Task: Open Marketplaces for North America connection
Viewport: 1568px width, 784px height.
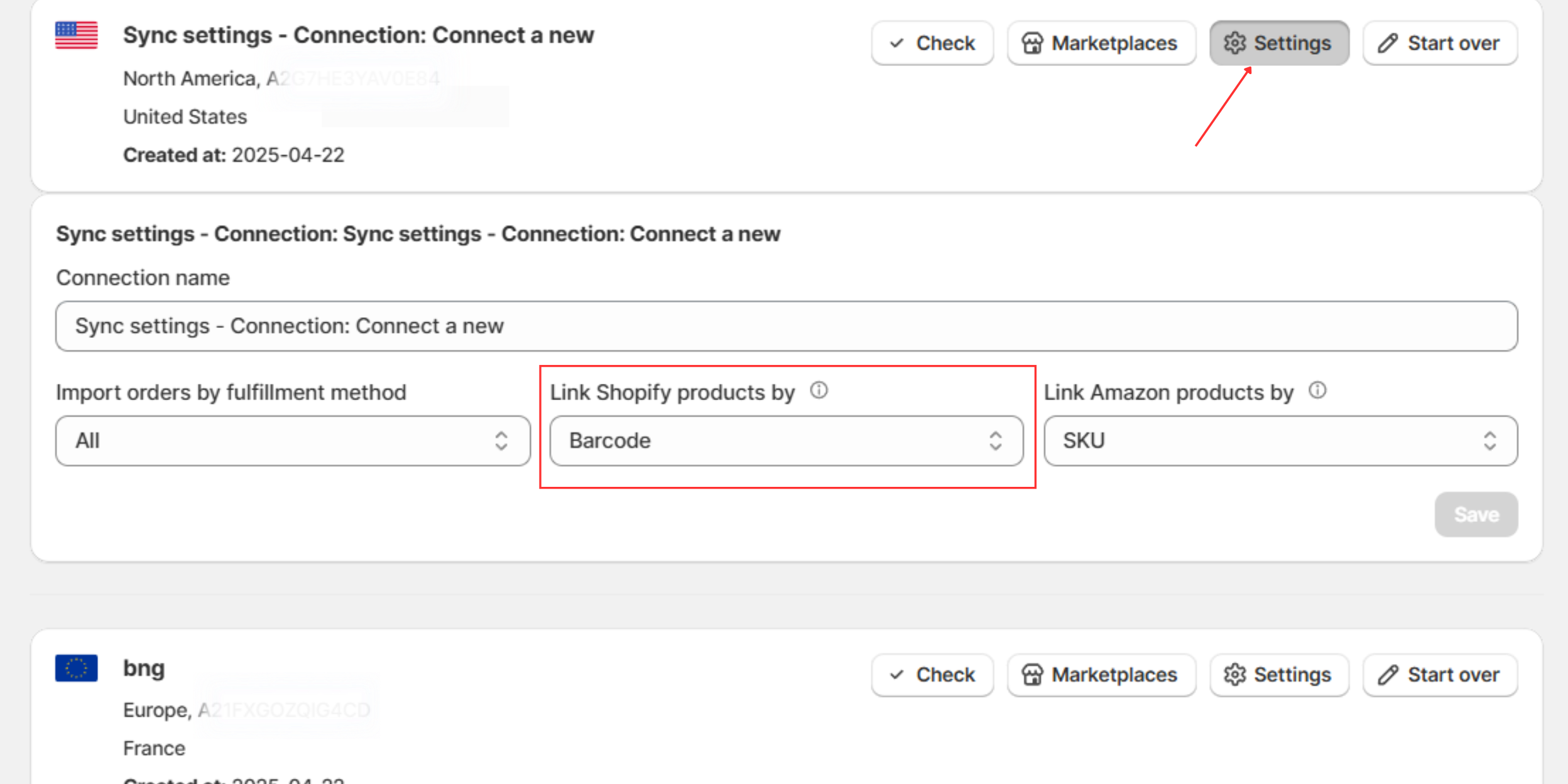Action: pos(1101,43)
